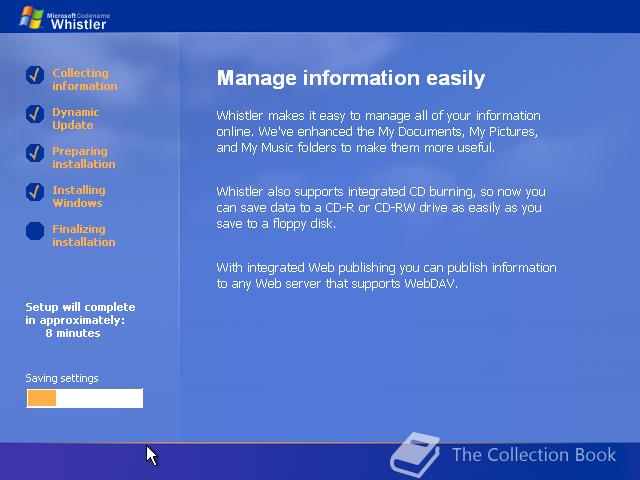This screenshot has height=480, width=640.
Task: Click the 'Saving settings' status label
Action: click(62, 378)
